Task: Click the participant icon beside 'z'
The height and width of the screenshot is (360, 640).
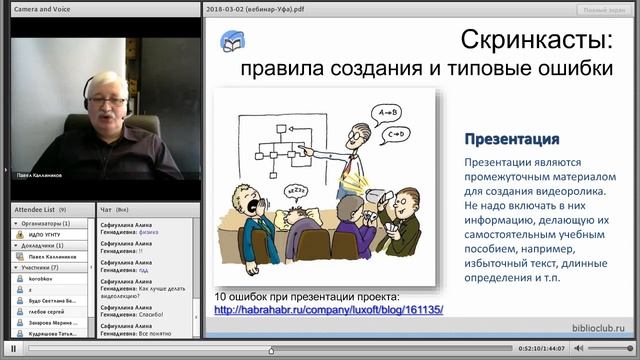Action: (x=20, y=290)
